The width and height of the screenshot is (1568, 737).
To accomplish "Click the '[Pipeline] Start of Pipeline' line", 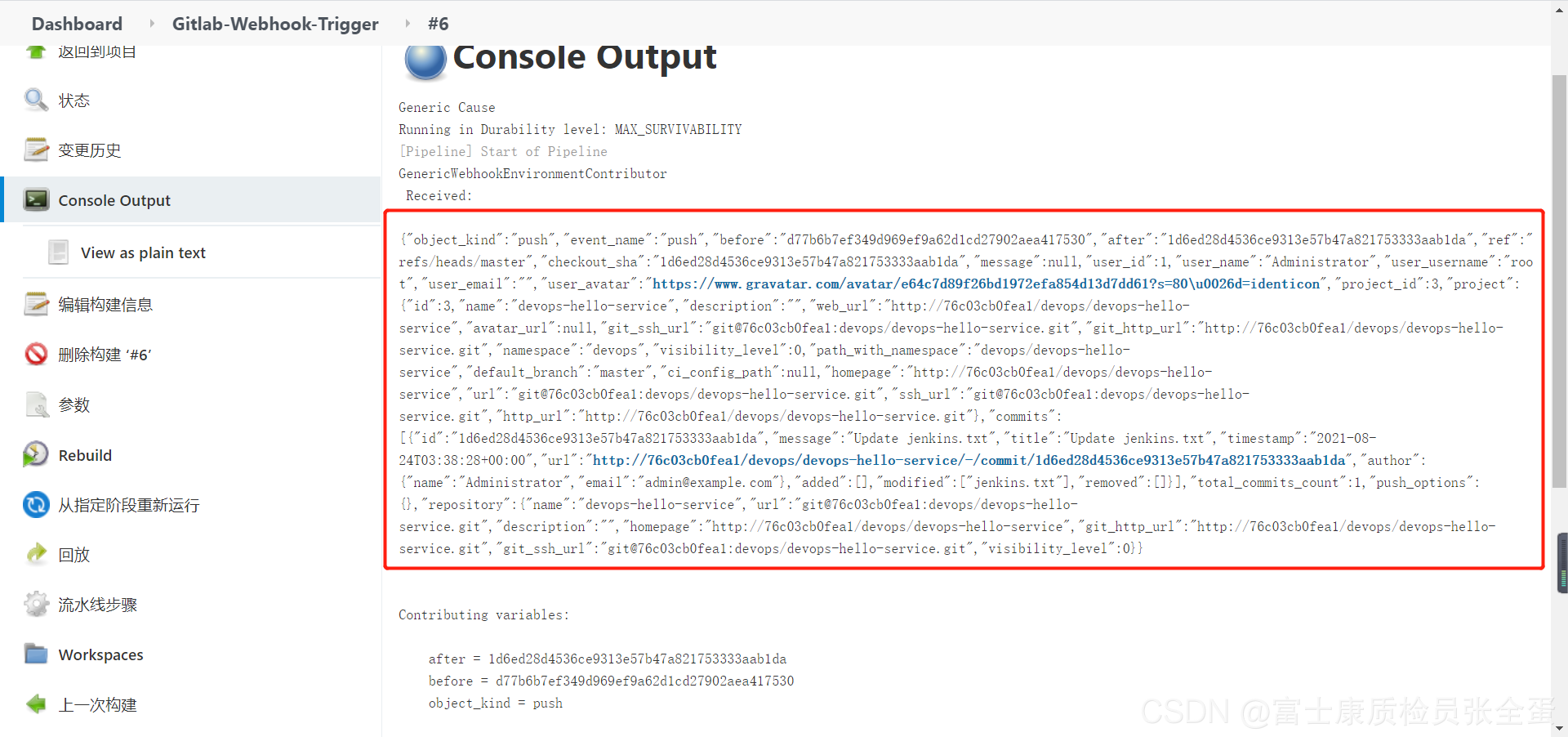I will click(503, 151).
